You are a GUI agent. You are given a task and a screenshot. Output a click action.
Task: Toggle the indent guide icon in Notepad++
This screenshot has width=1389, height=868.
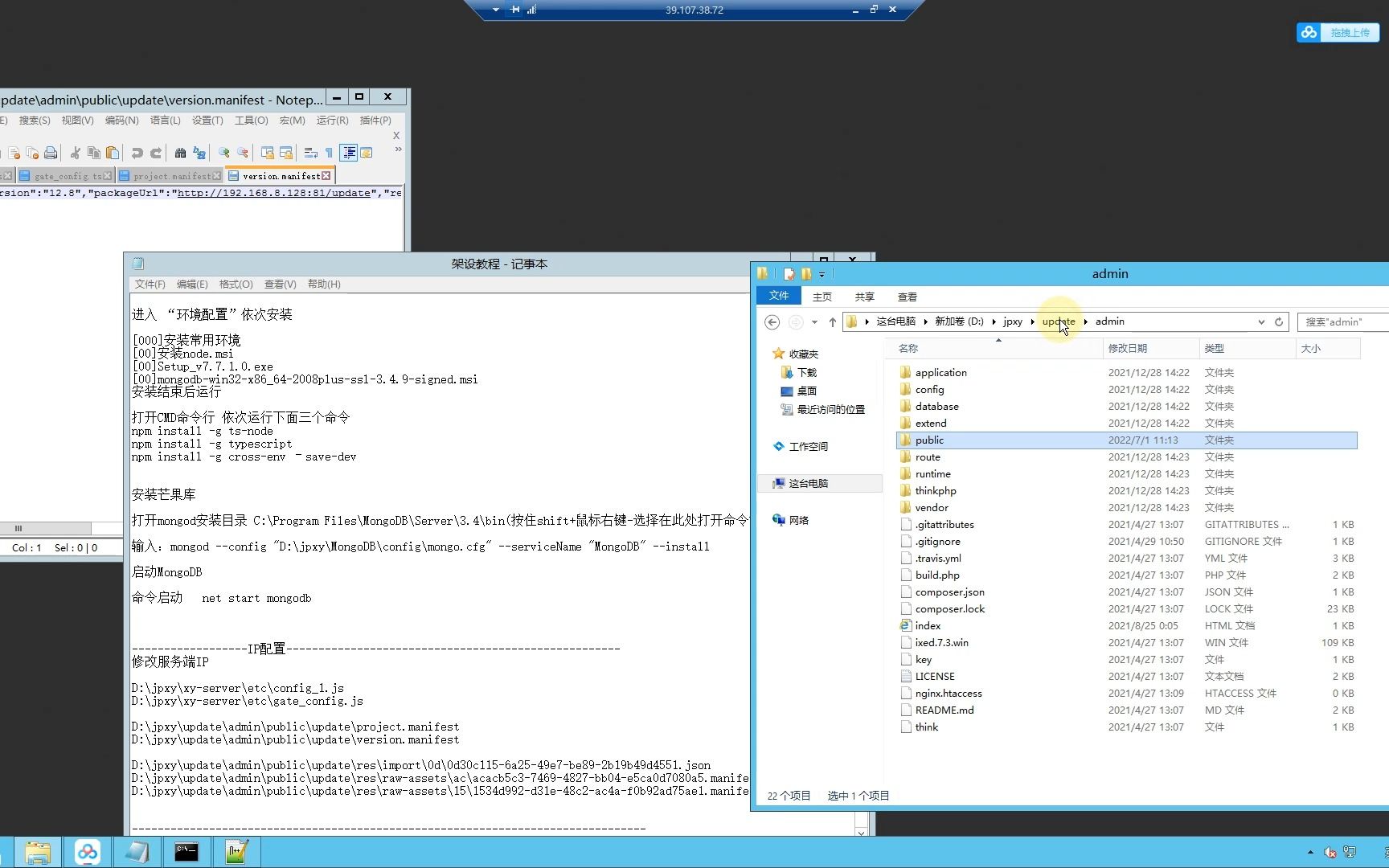[349, 153]
